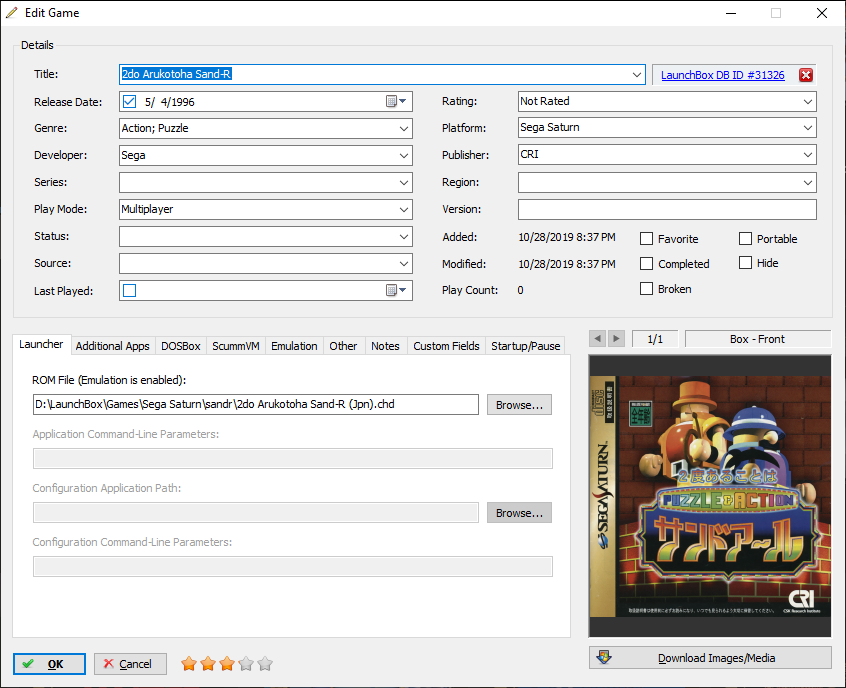The height and width of the screenshot is (688, 846).
Task: Open the Genre dropdown
Action: 404,128
